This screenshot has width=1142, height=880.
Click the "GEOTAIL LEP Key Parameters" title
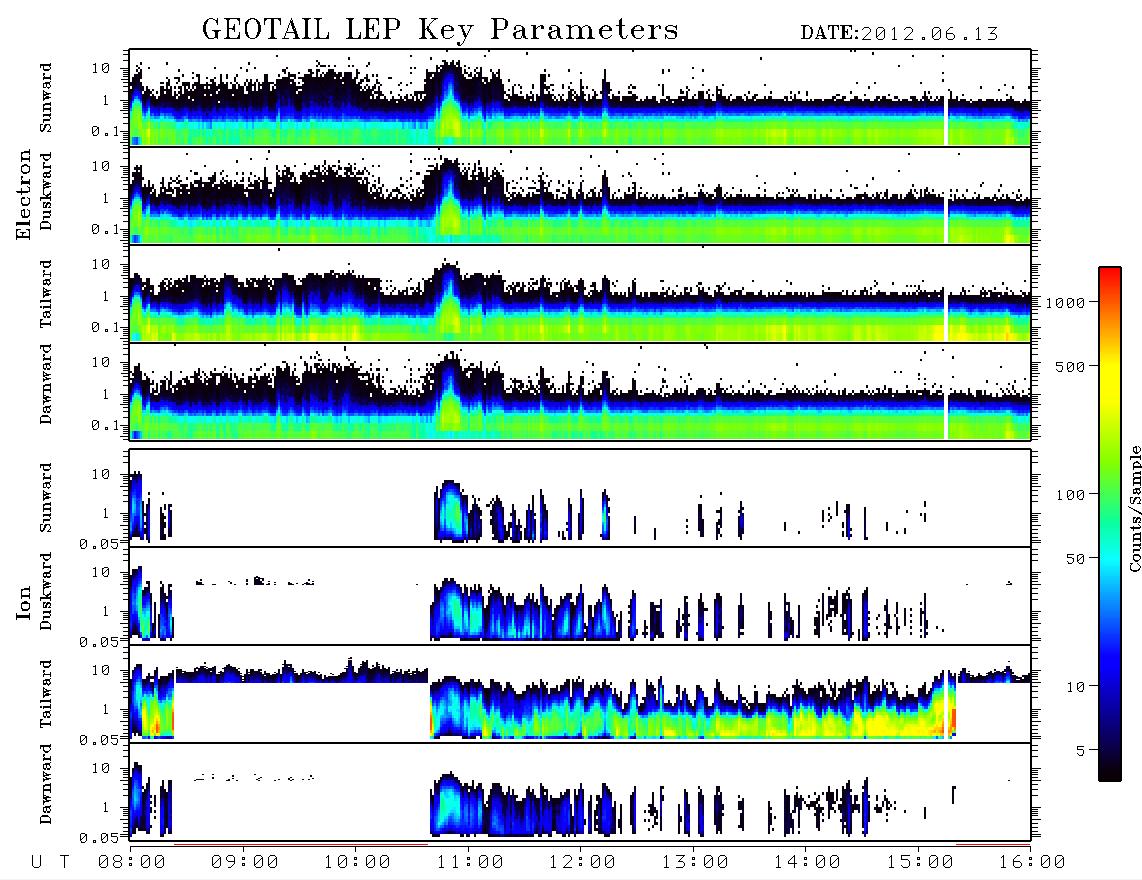point(440,30)
